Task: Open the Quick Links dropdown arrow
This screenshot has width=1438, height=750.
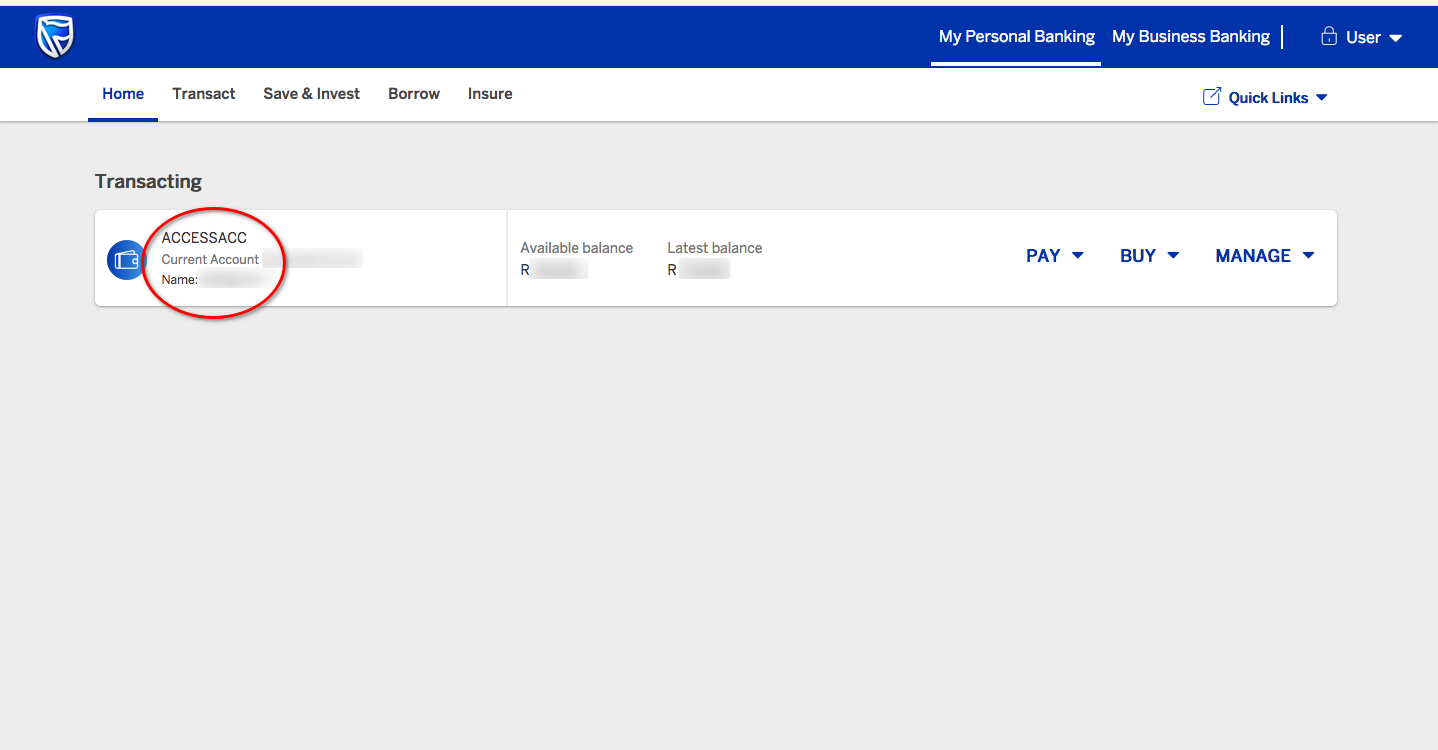Action: (1321, 97)
